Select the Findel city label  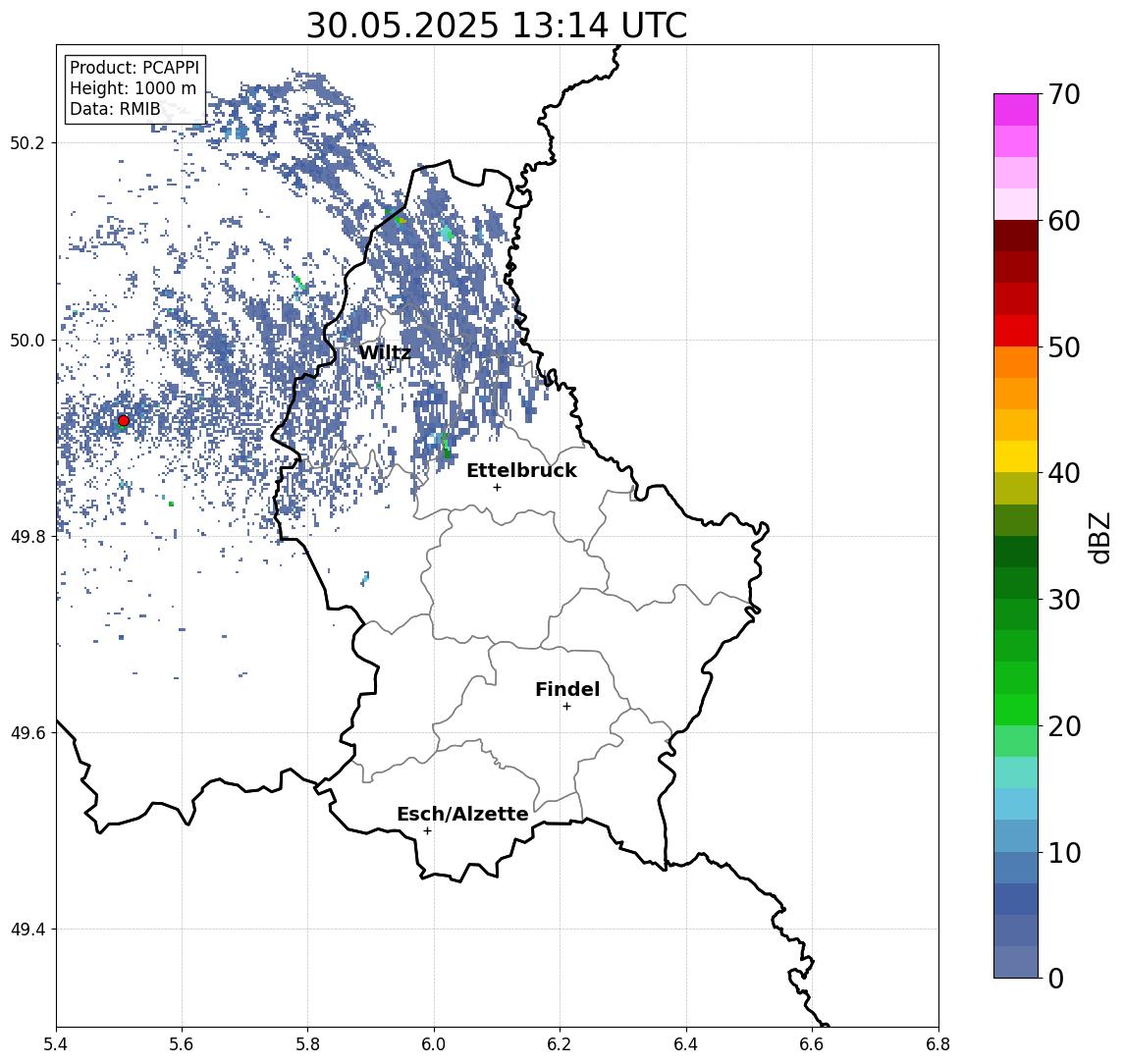[x=567, y=689]
